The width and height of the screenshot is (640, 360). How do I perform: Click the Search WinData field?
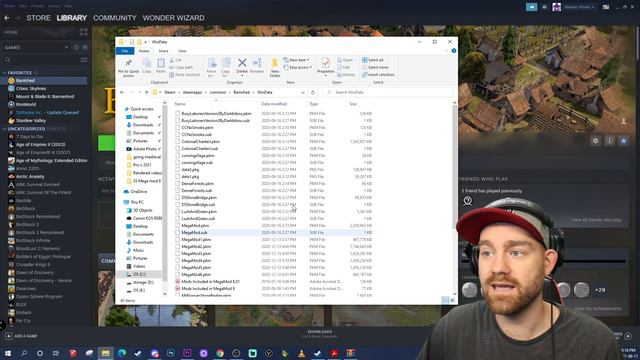[388, 92]
